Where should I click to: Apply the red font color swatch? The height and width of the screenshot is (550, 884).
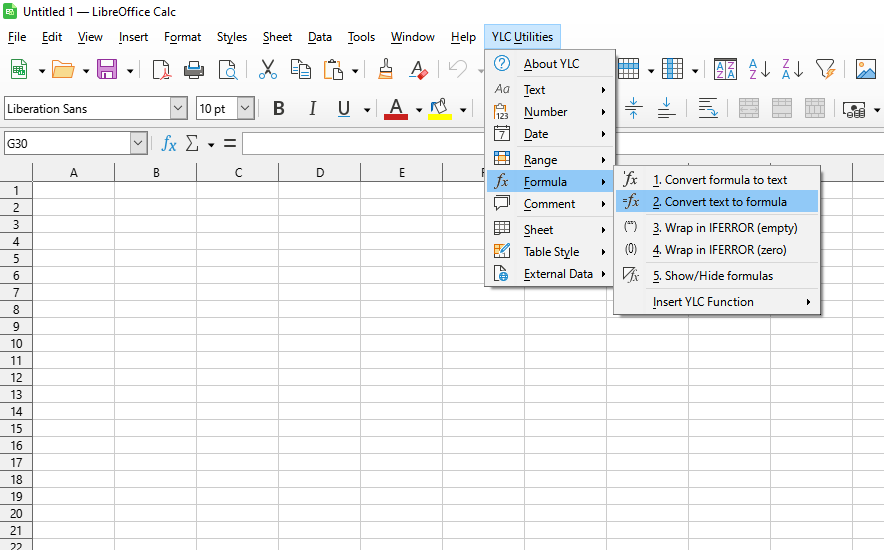click(396, 109)
